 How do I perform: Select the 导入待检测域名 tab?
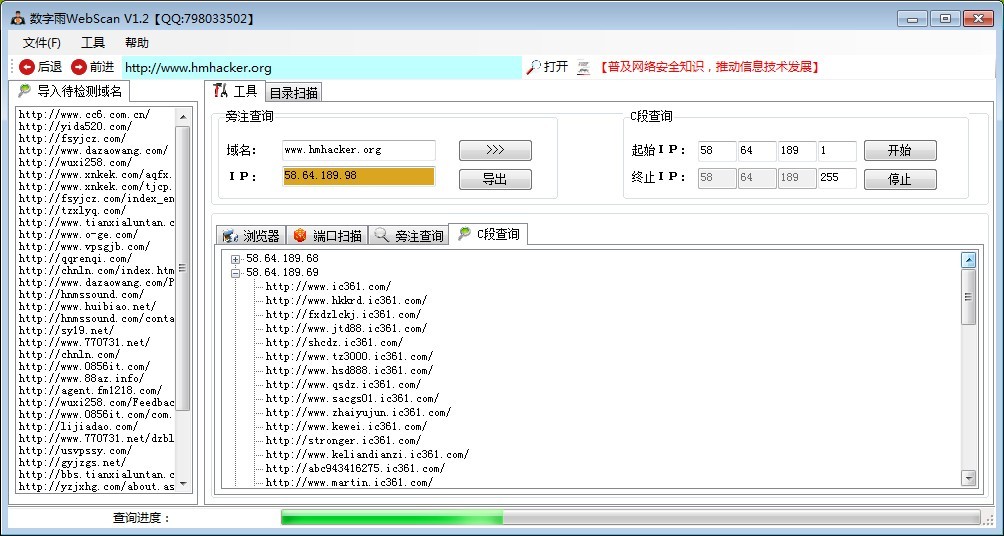point(70,91)
